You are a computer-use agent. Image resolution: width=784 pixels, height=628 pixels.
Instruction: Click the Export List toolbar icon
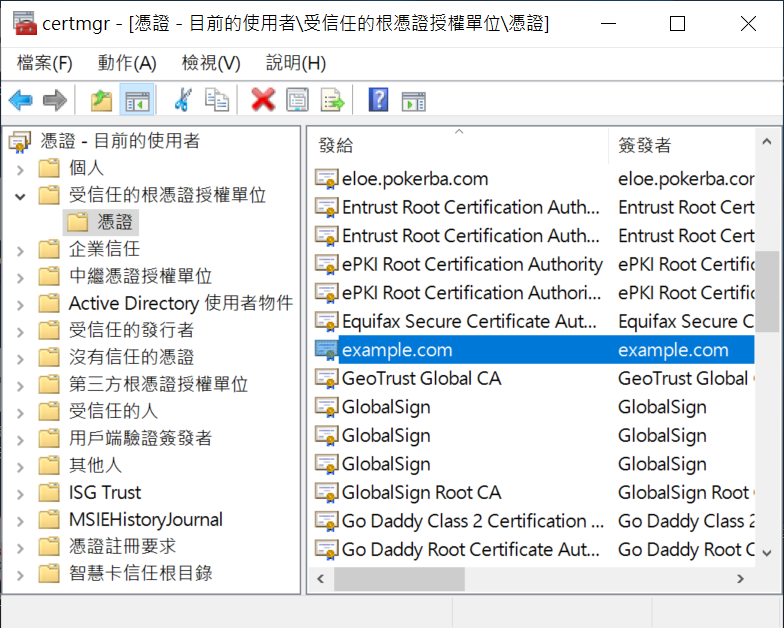pos(332,100)
